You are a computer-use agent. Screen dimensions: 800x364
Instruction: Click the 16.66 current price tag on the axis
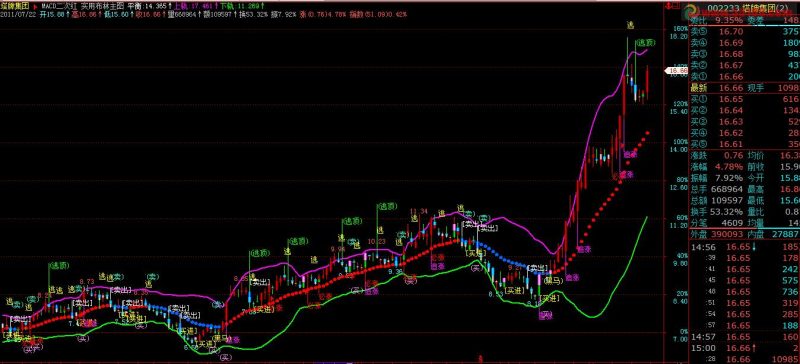pyautogui.click(x=677, y=70)
